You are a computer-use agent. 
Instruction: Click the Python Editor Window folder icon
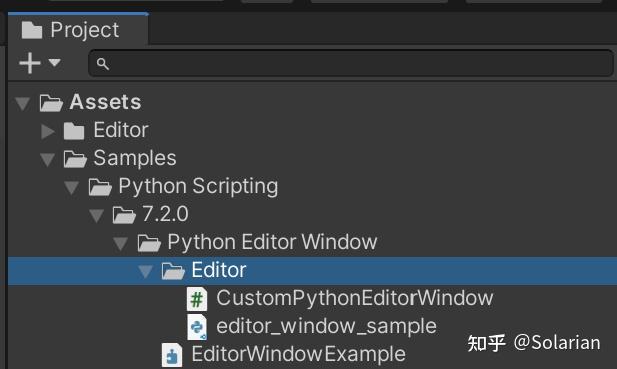tap(149, 243)
